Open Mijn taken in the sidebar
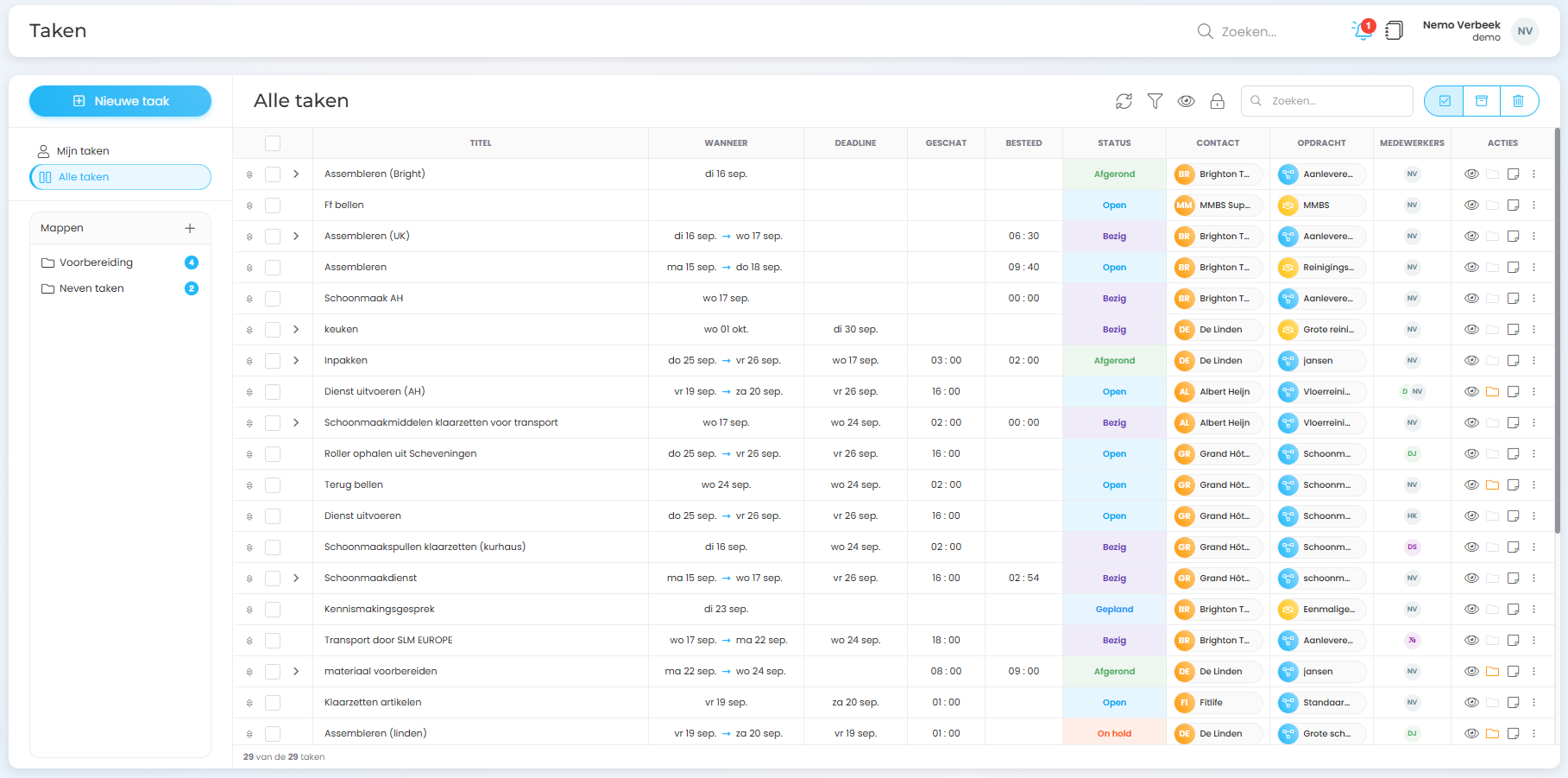Viewport: 1568px width, 778px height. (83, 151)
